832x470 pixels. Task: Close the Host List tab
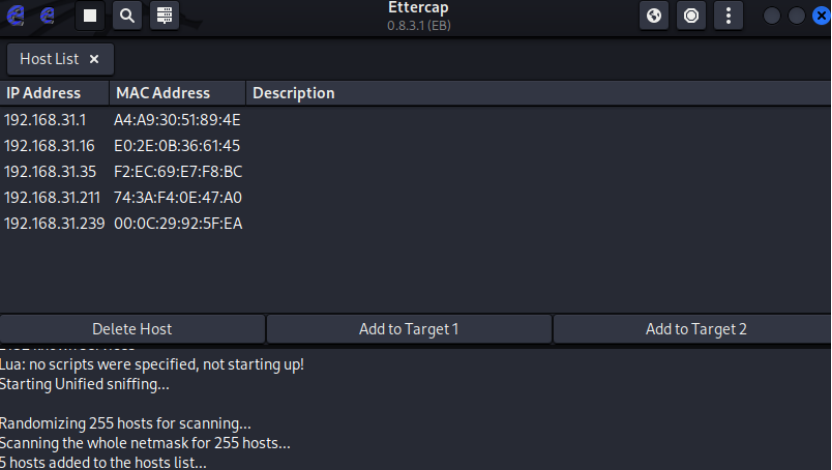pyautogui.click(x=94, y=59)
